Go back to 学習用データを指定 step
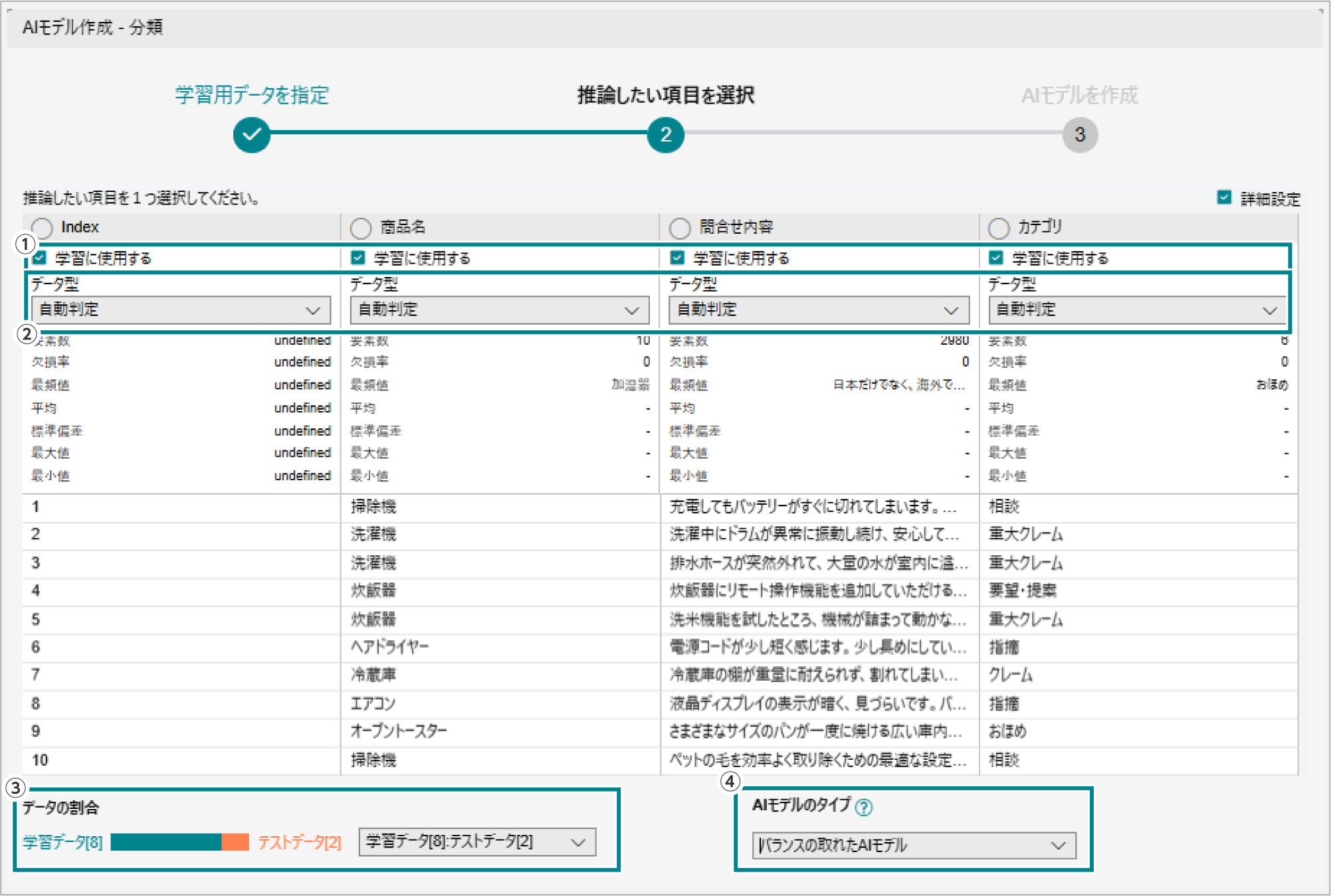The width and height of the screenshot is (1331, 896). [x=252, y=95]
